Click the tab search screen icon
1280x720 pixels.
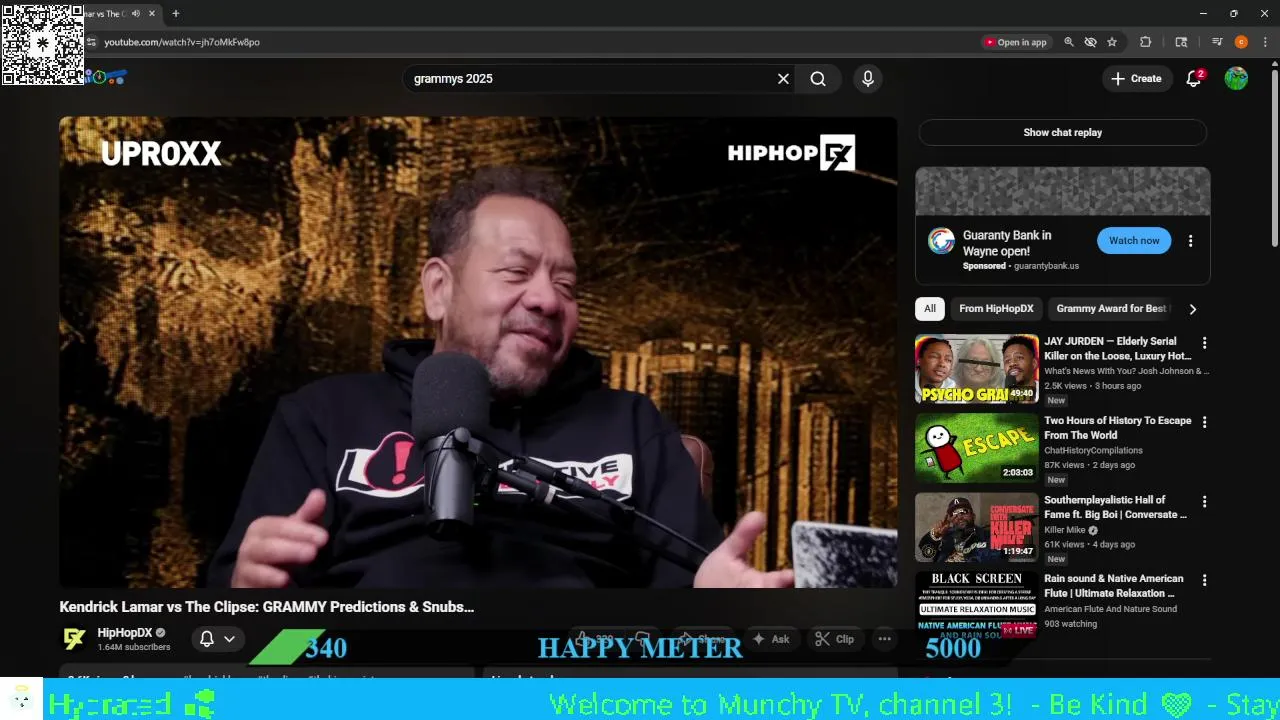click(1181, 42)
